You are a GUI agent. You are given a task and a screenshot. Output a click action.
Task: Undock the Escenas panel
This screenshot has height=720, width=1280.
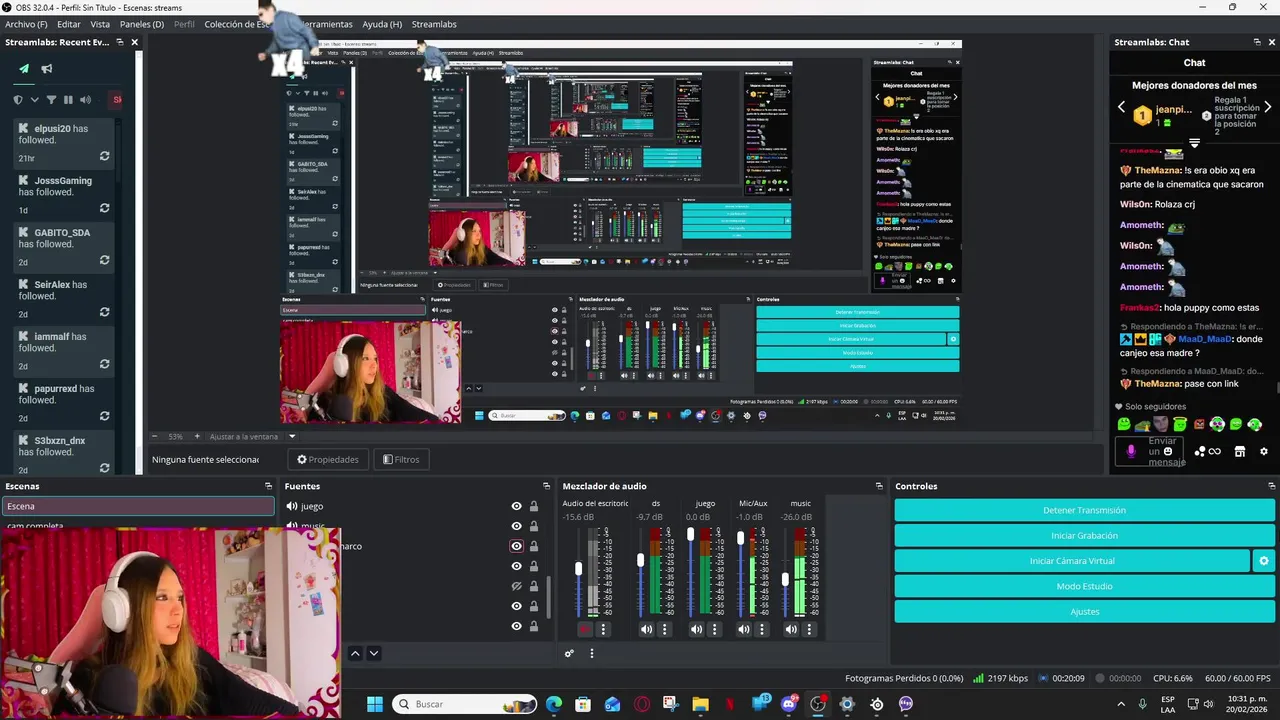pyautogui.click(x=268, y=486)
